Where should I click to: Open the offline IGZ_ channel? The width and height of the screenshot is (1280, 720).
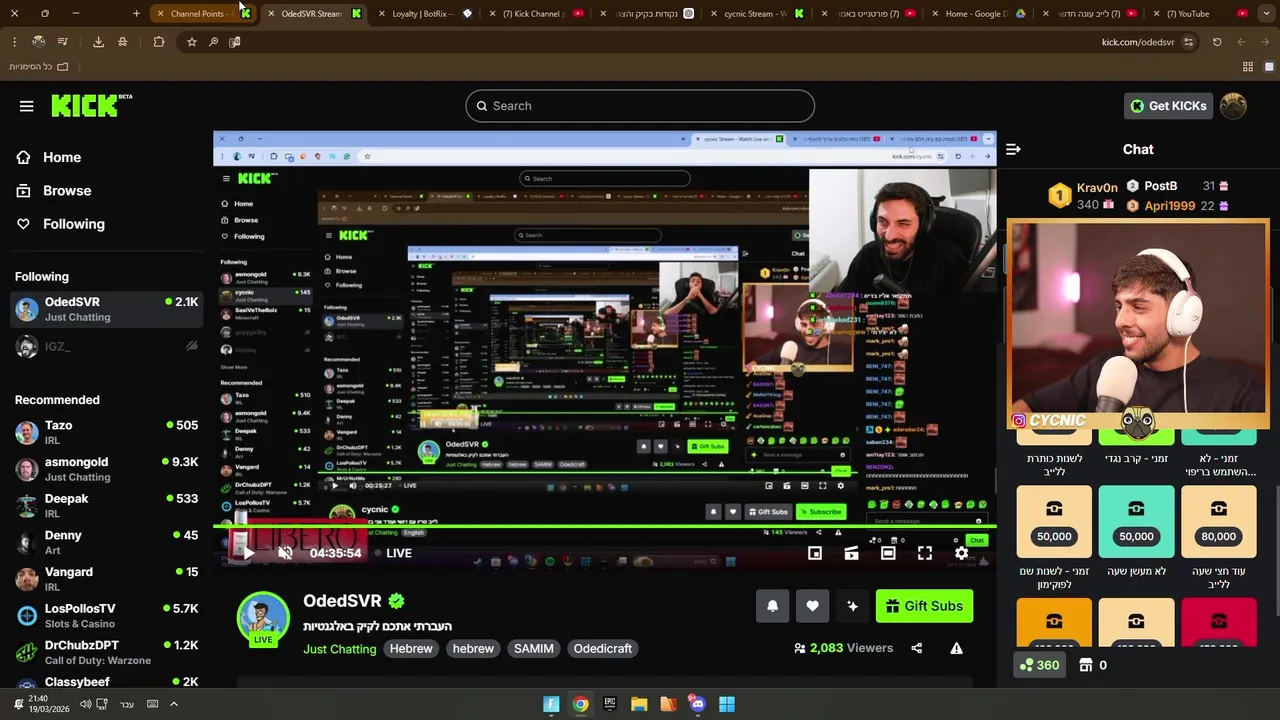(x=107, y=346)
